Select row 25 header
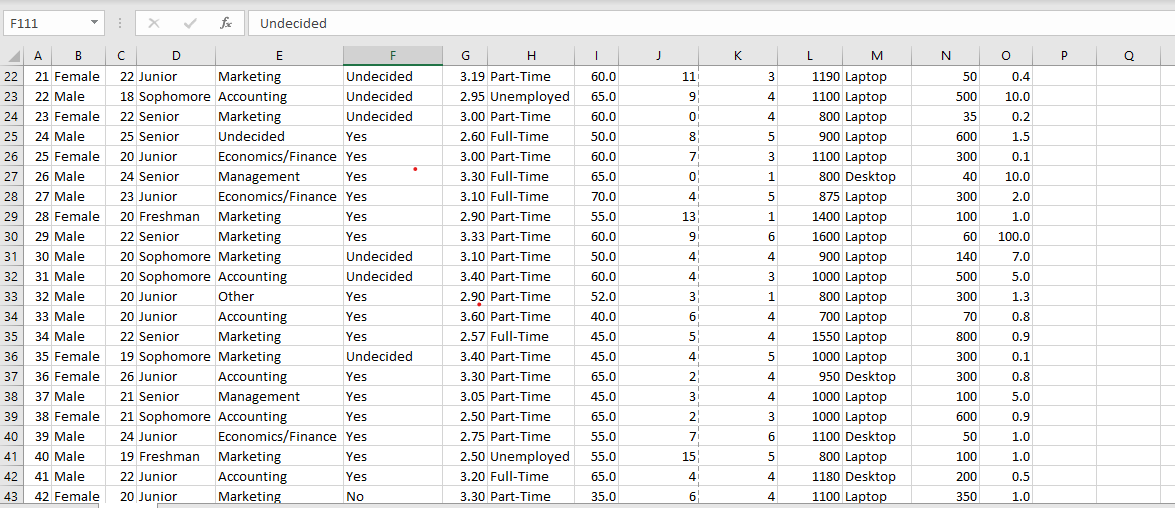The height and width of the screenshot is (508, 1175). (12, 136)
